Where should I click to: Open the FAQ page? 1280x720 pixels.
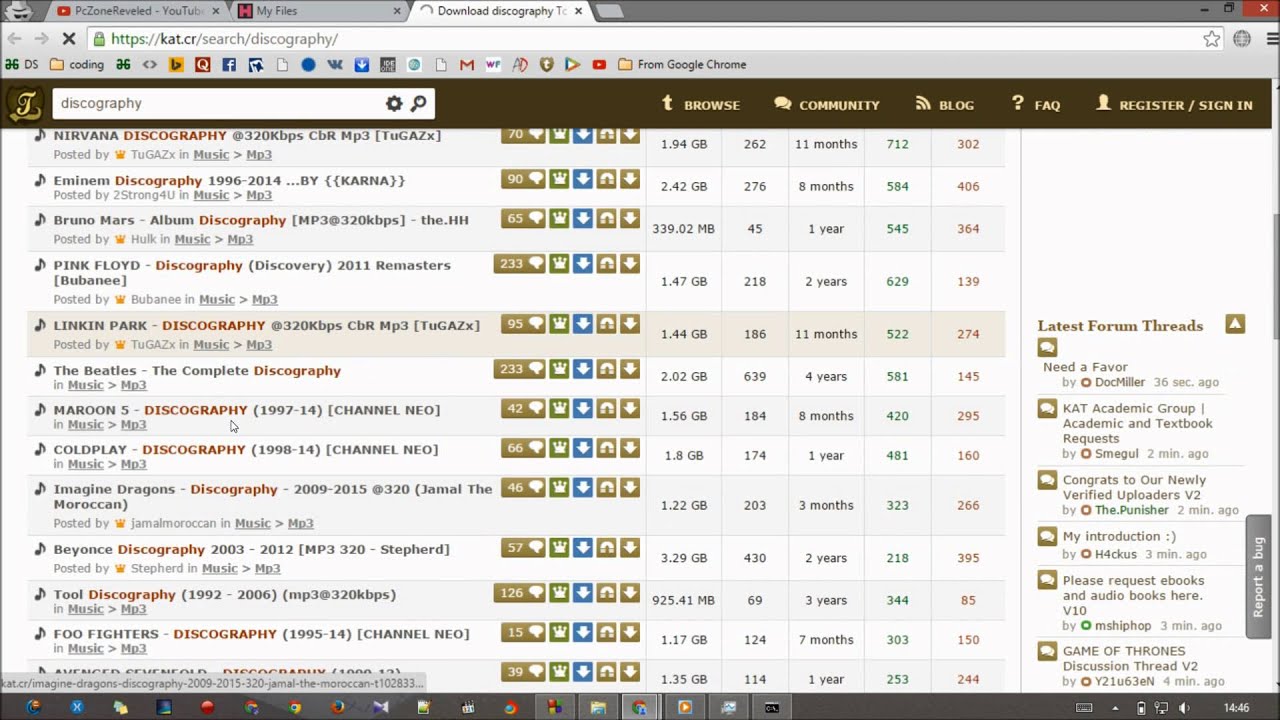[1036, 104]
